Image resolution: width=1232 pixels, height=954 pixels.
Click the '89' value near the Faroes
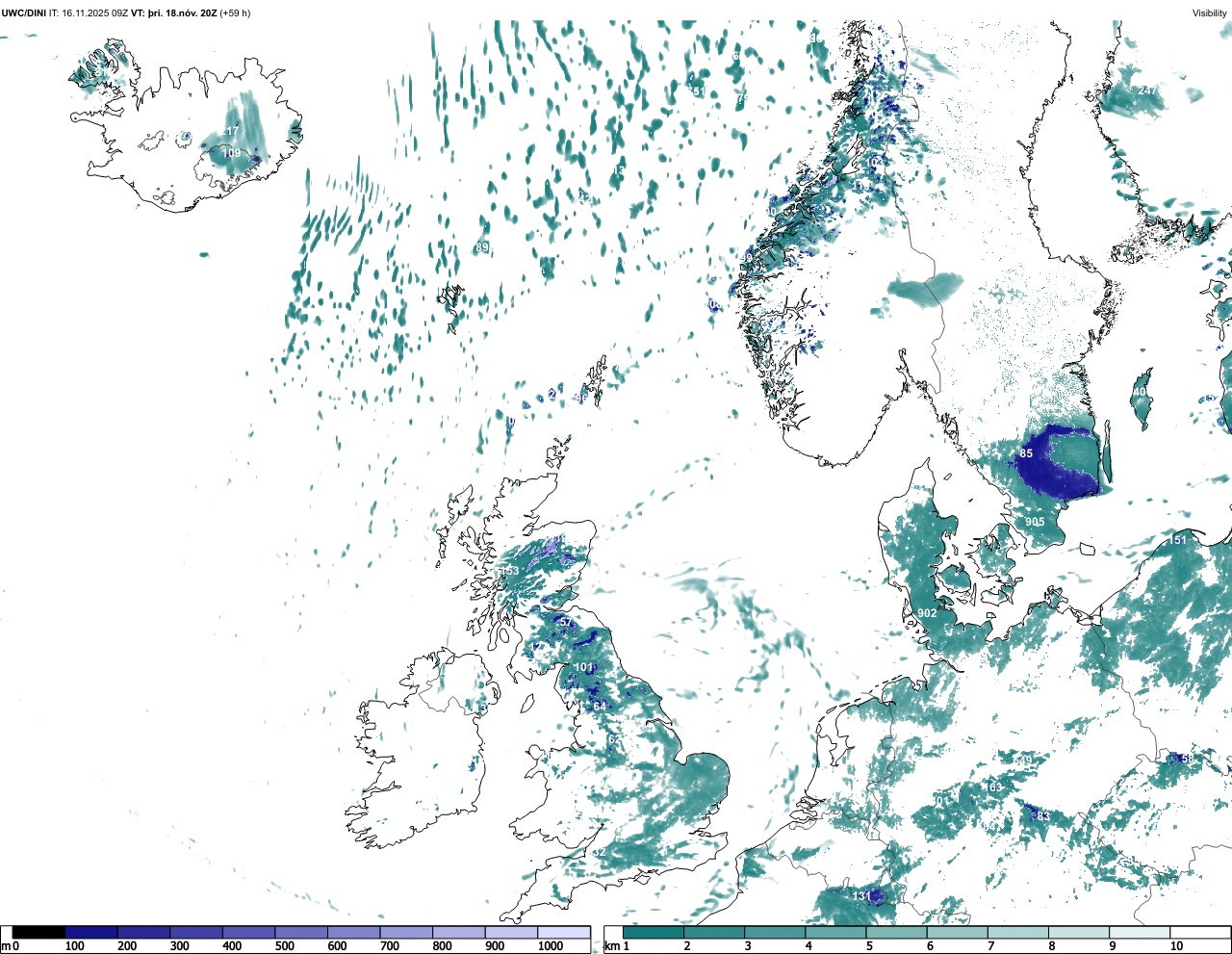(482, 247)
